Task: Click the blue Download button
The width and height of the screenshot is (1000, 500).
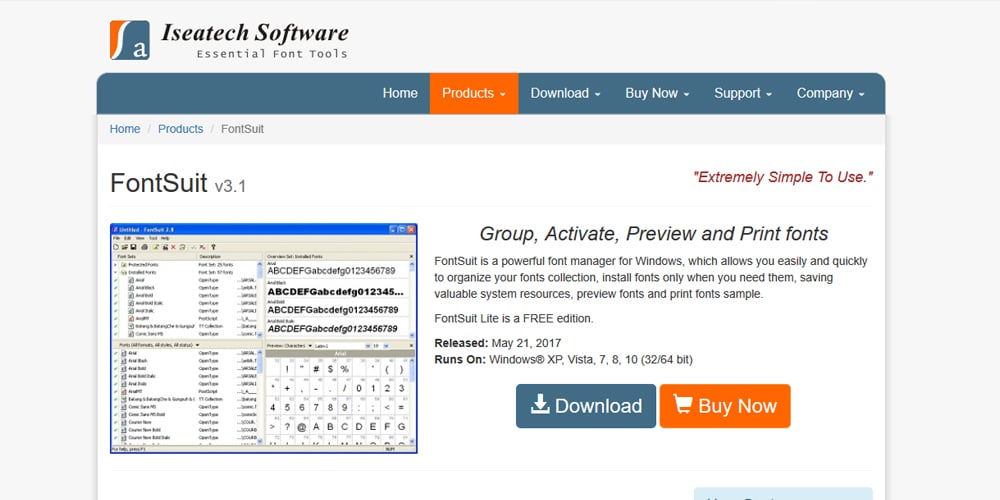Action: [x=585, y=406]
